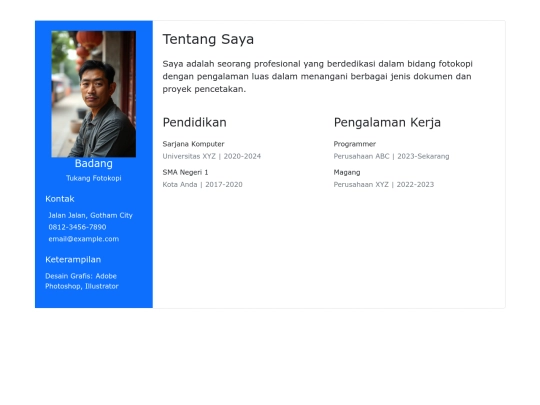
Task: Select the about paragraph starting Saya adalah
Action: coord(318,76)
